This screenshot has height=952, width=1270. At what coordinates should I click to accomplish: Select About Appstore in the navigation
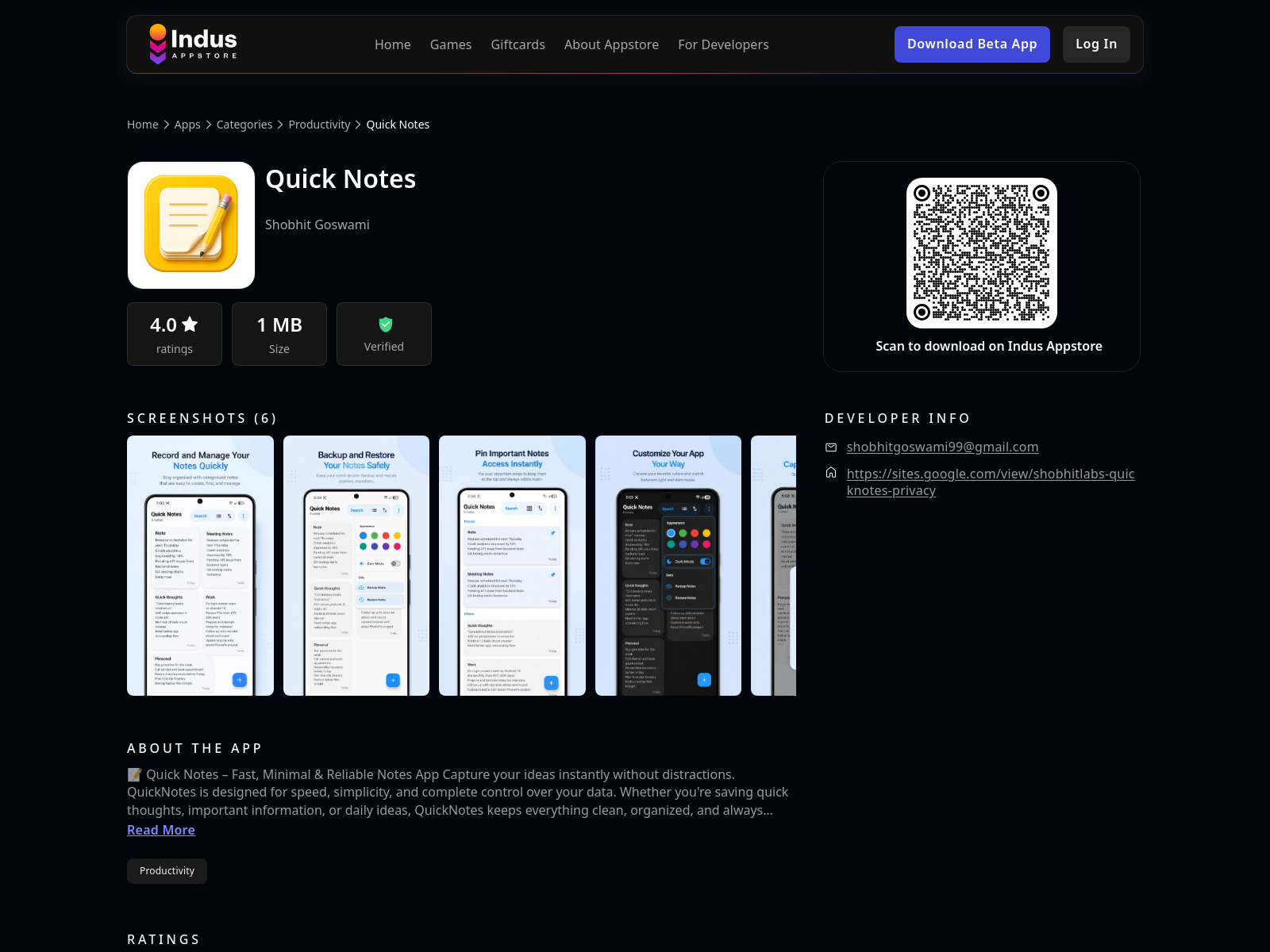(611, 44)
